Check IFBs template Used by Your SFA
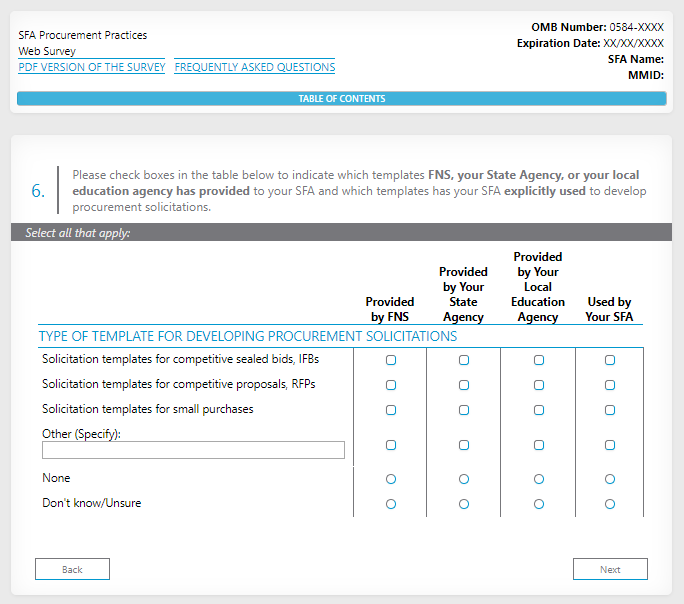This screenshot has width=684, height=604. (x=610, y=360)
